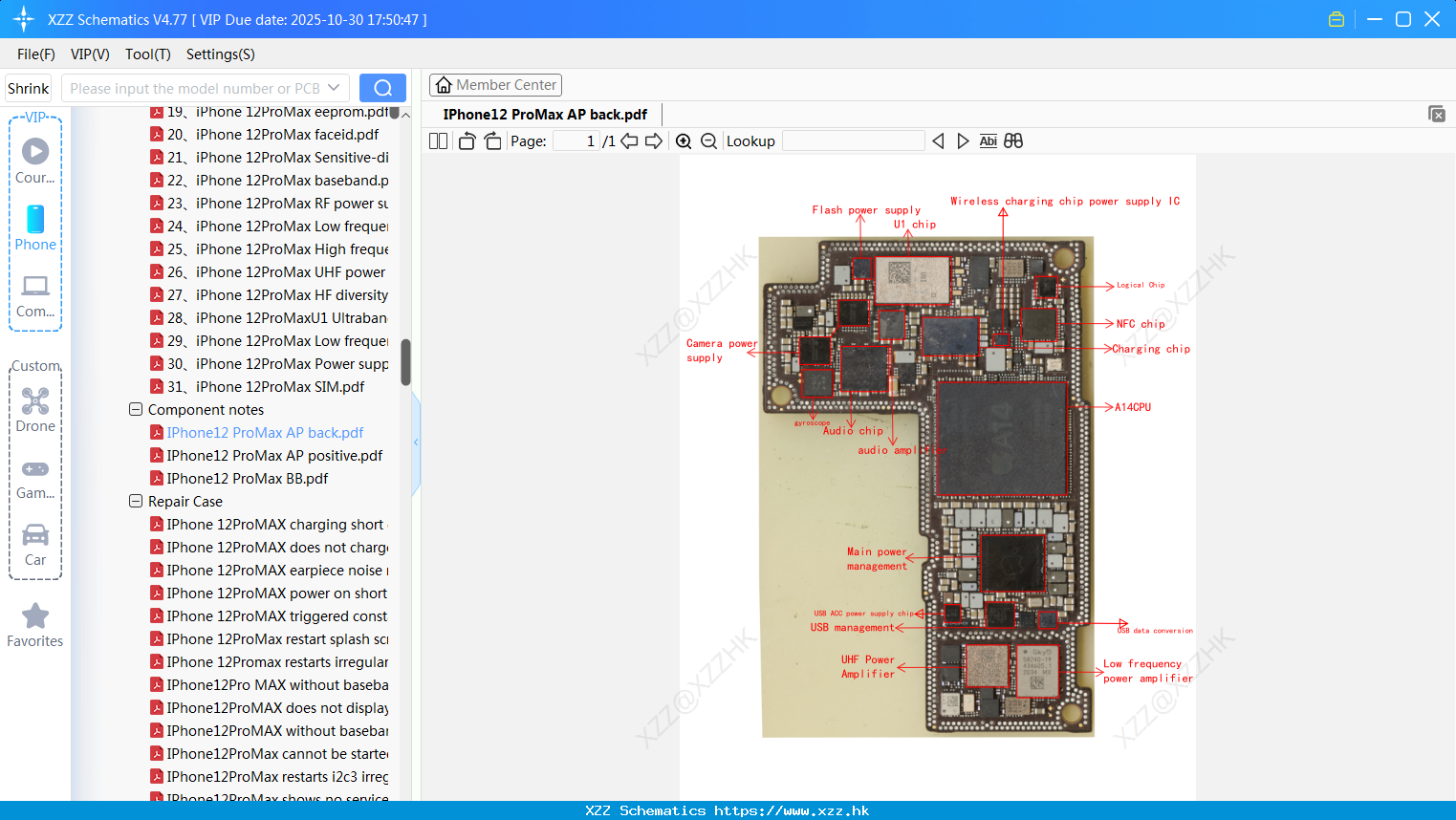Viewport: 1456px width, 820px height.
Task: Open IPhone 12ProMAX power on short case
Action: [x=269, y=593]
